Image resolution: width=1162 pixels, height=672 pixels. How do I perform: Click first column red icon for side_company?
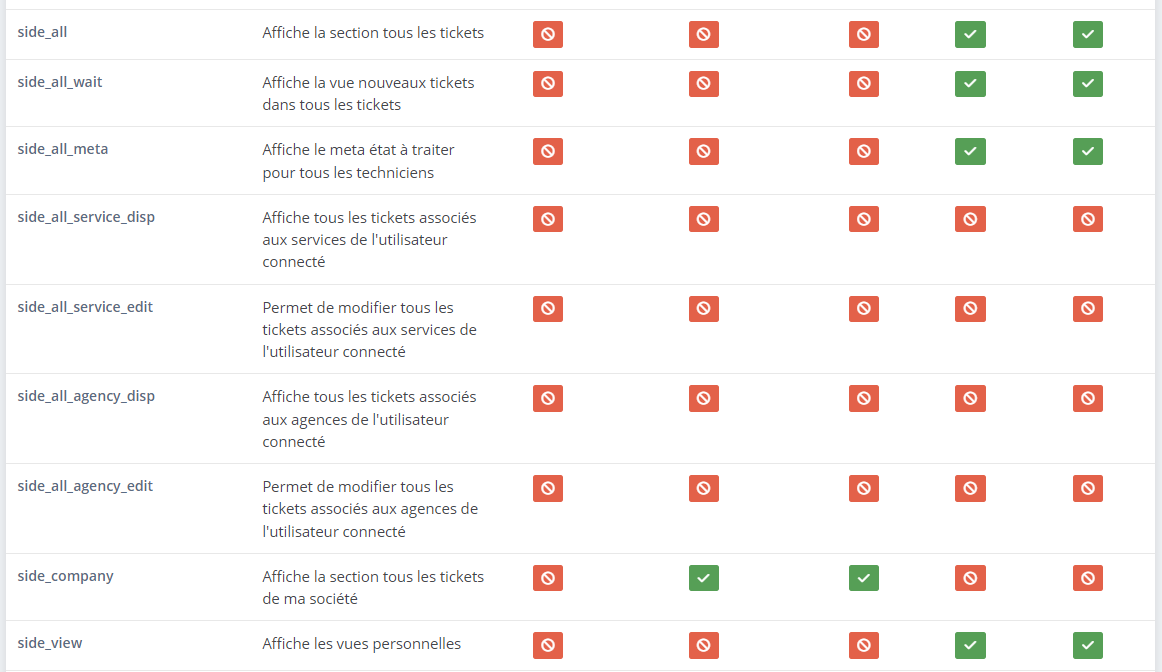(x=548, y=578)
